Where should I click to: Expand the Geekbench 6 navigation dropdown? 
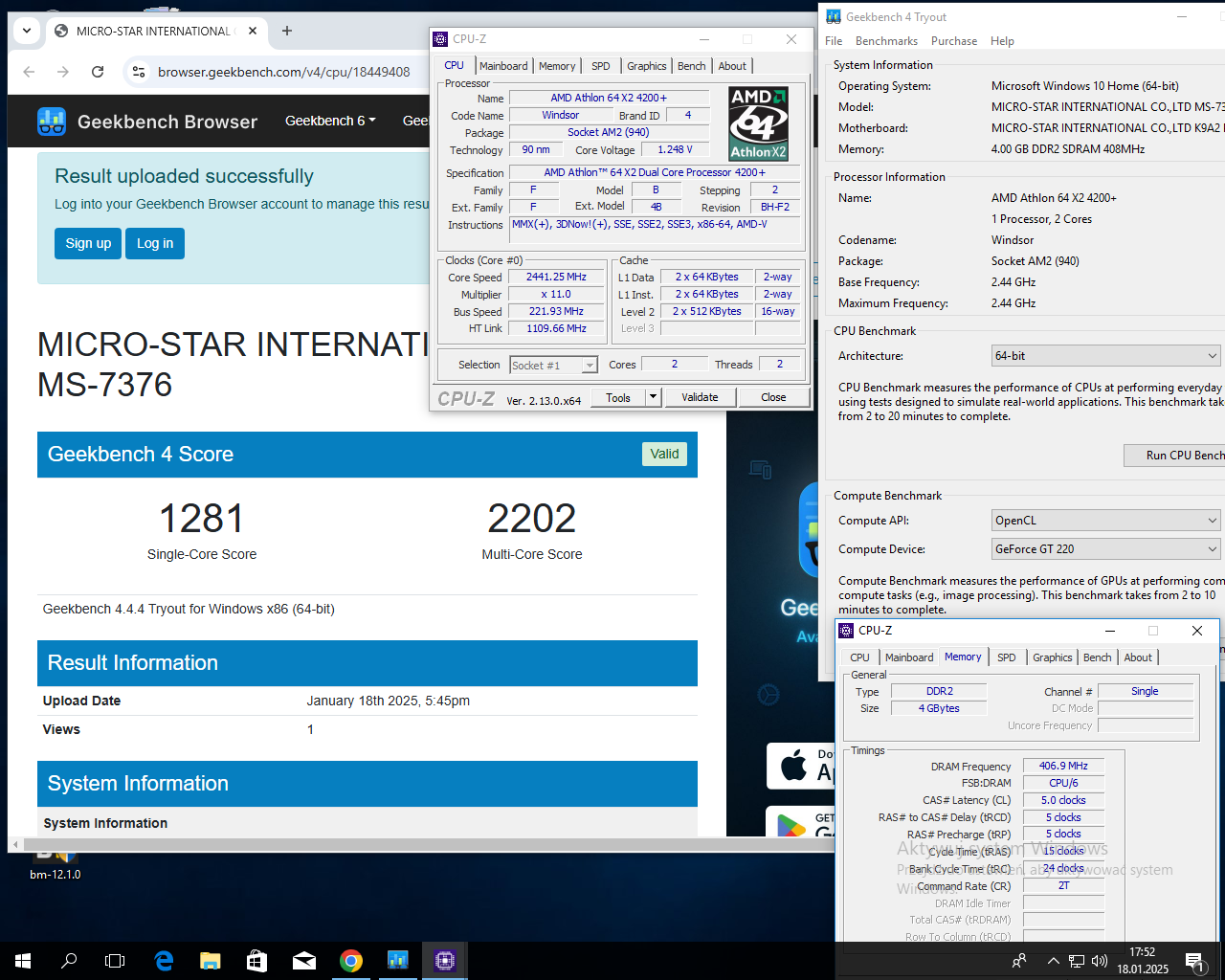pos(330,121)
